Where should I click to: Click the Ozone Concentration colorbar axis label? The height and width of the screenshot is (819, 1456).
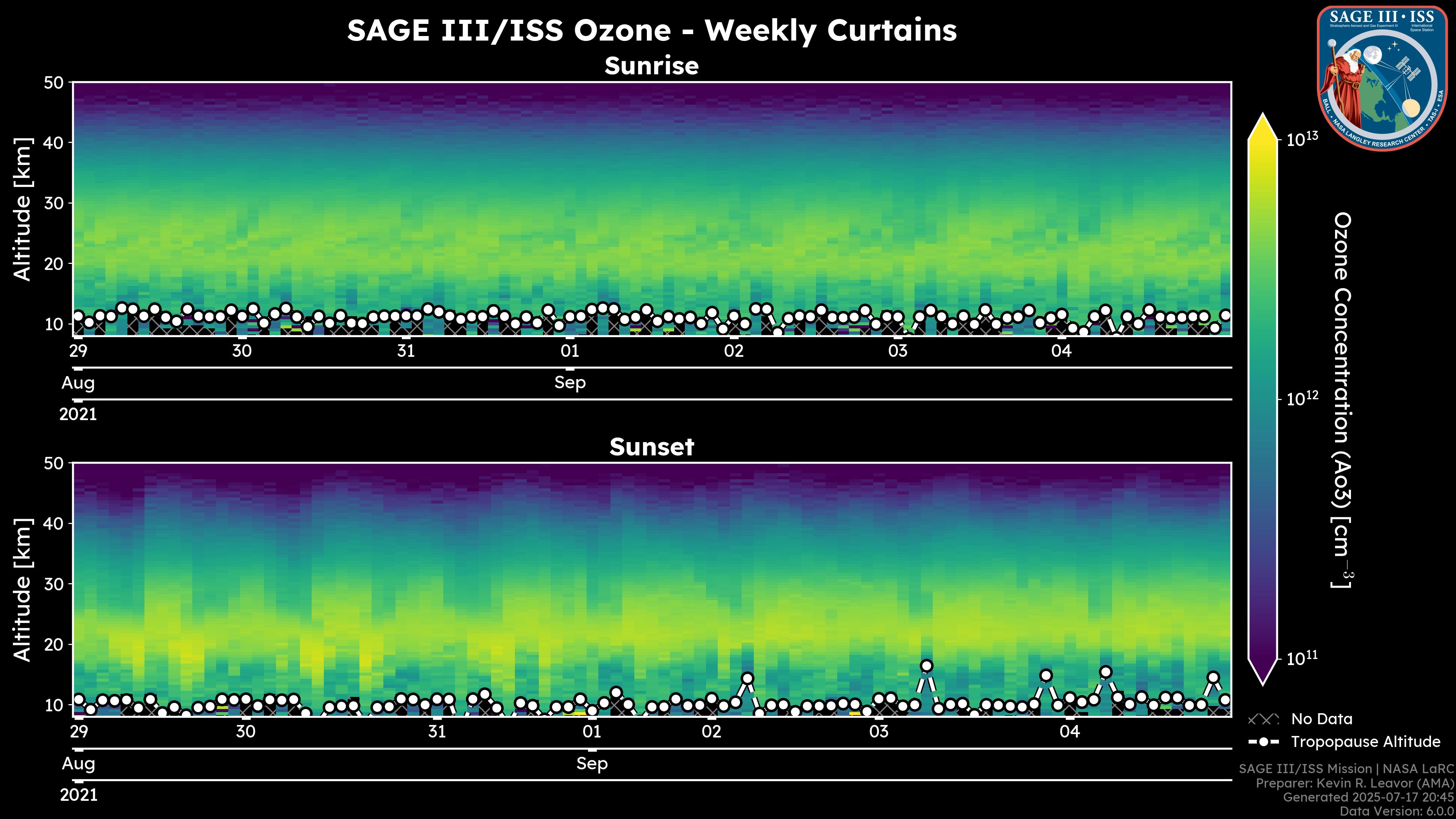tap(1342, 400)
